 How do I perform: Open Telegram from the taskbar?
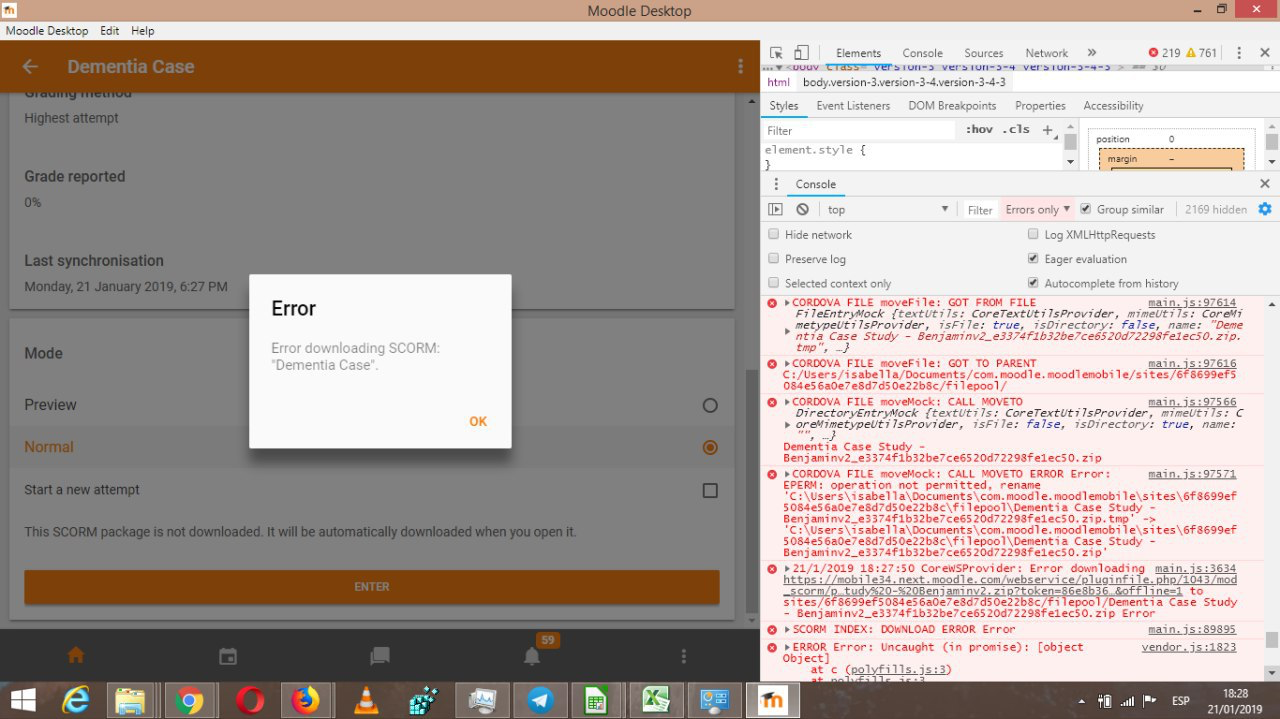(541, 700)
